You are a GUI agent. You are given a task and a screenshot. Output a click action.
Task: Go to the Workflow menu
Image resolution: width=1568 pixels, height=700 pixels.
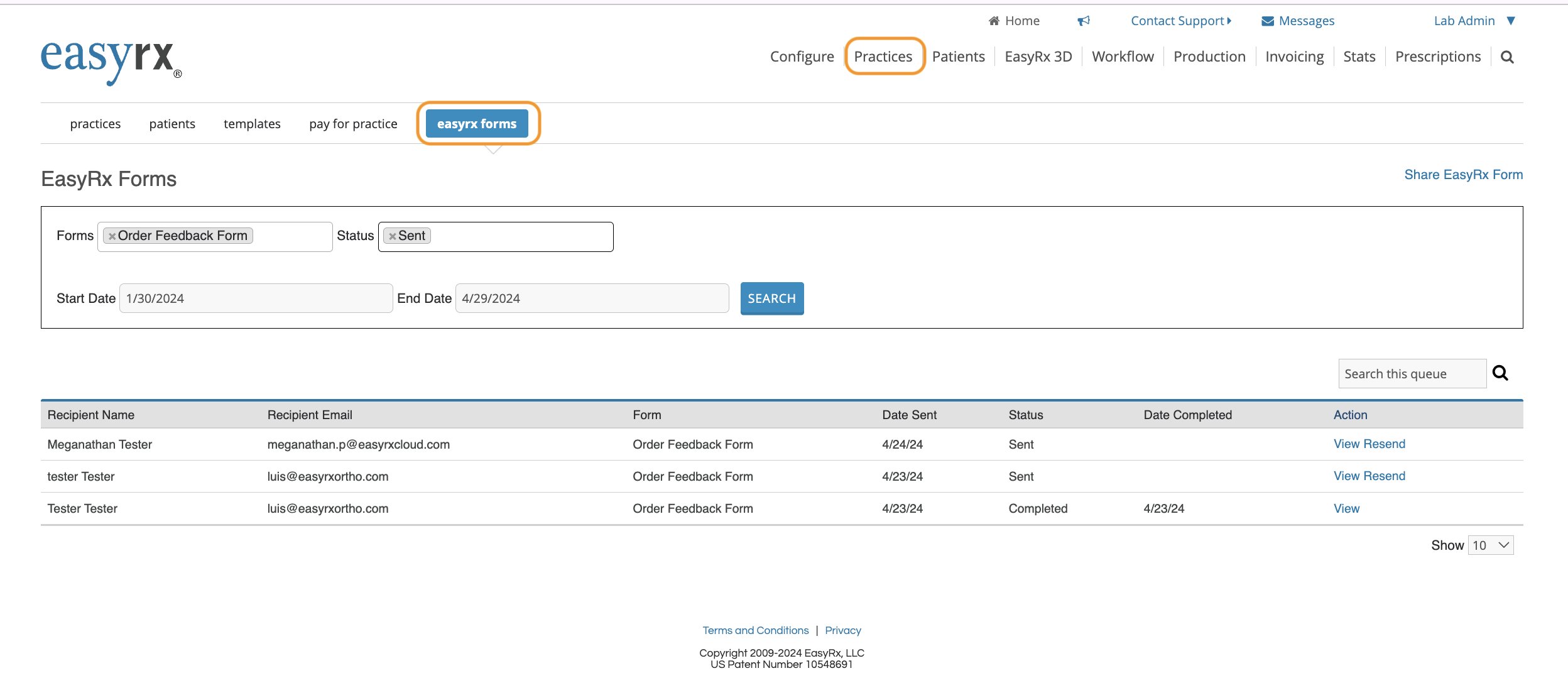[x=1123, y=57]
